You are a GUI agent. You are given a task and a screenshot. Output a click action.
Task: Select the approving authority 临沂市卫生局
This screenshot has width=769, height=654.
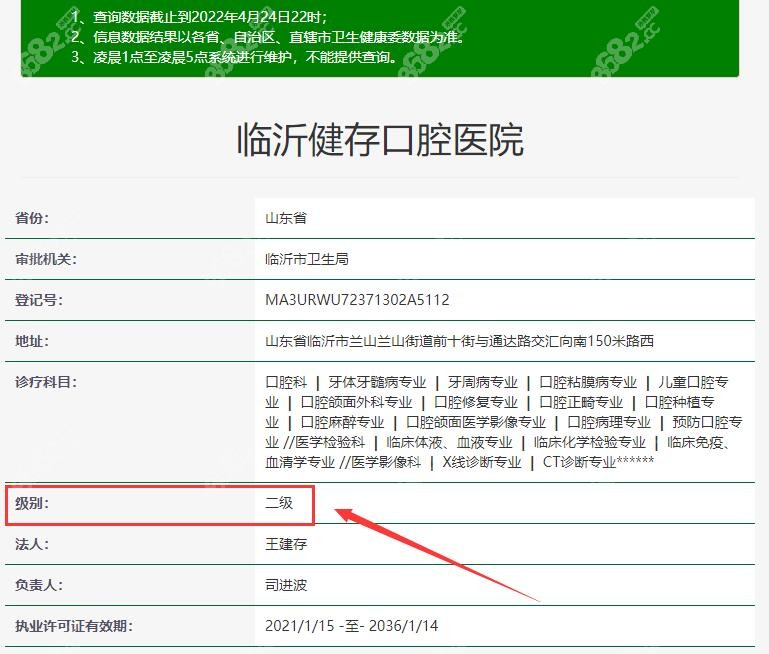[x=307, y=259]
